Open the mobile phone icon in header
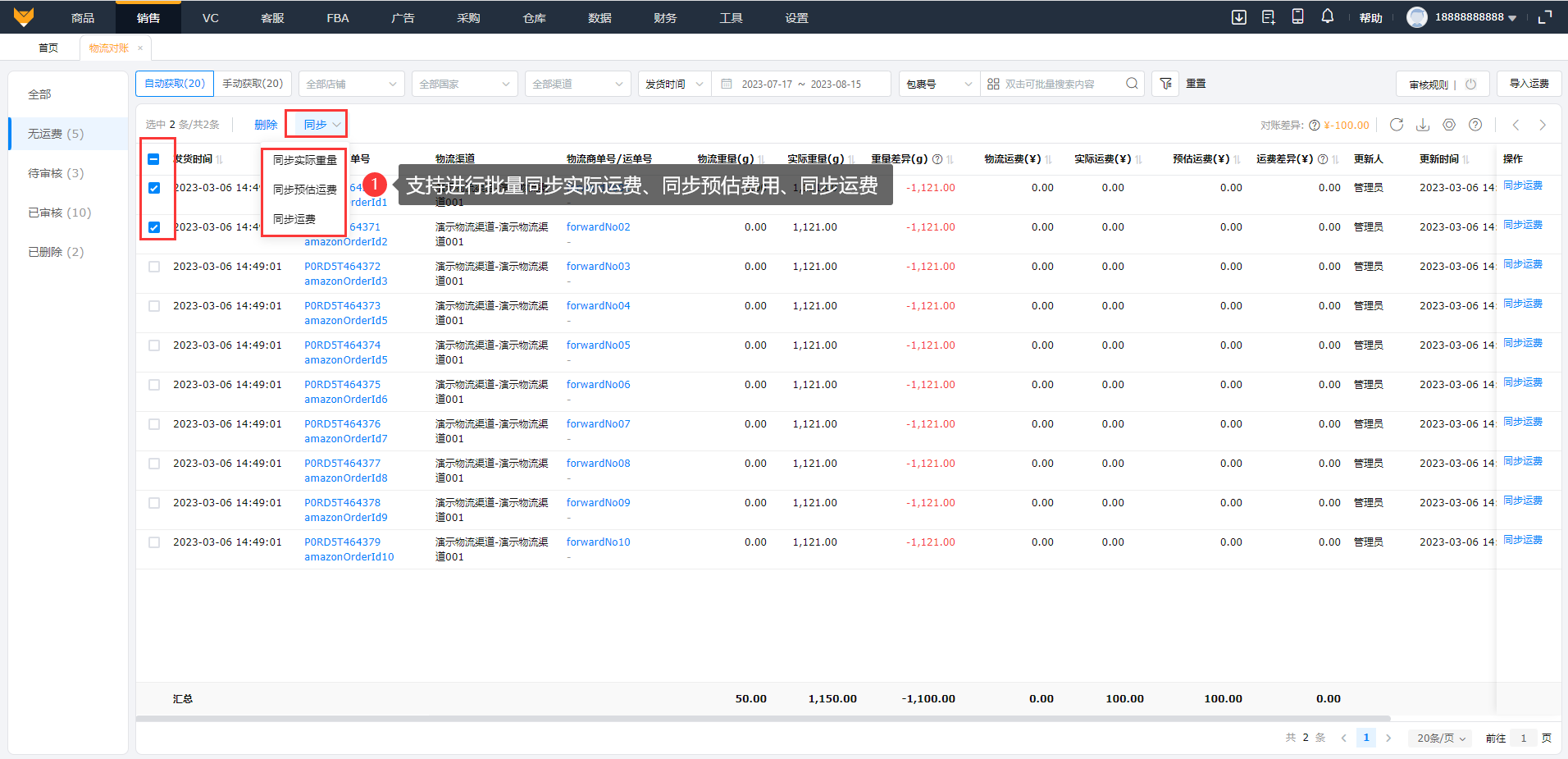The width and height of the screenshot is (1568, 759). [1297, 16]
